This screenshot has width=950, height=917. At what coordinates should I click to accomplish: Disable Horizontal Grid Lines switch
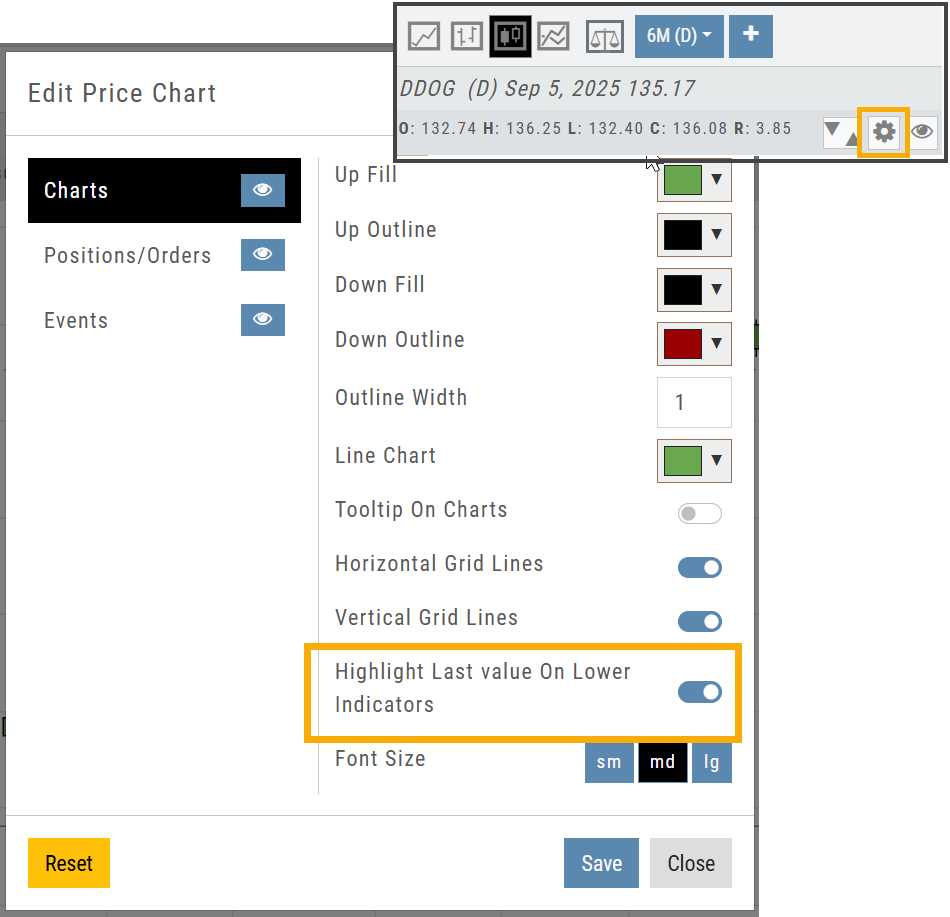click(699, 568)
